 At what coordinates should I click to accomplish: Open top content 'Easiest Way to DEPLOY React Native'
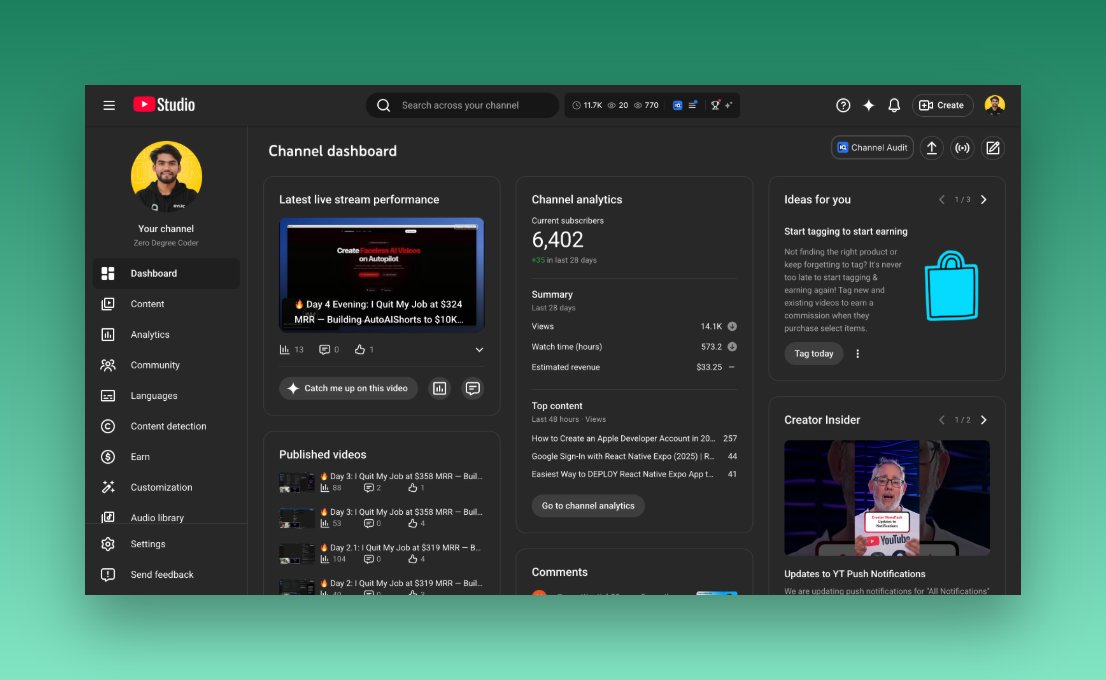(x=634, y=474)
